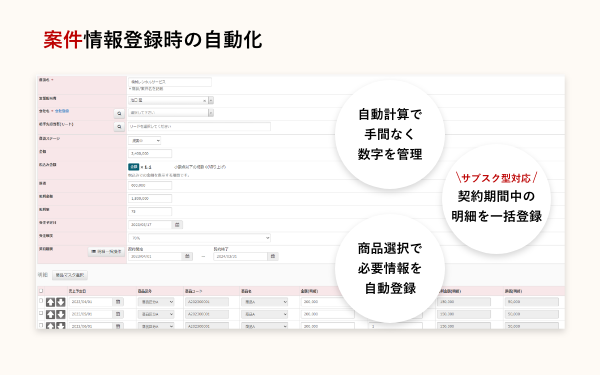Open product category dropdown in first row
600x375 pixels.
tap(156, 302)
